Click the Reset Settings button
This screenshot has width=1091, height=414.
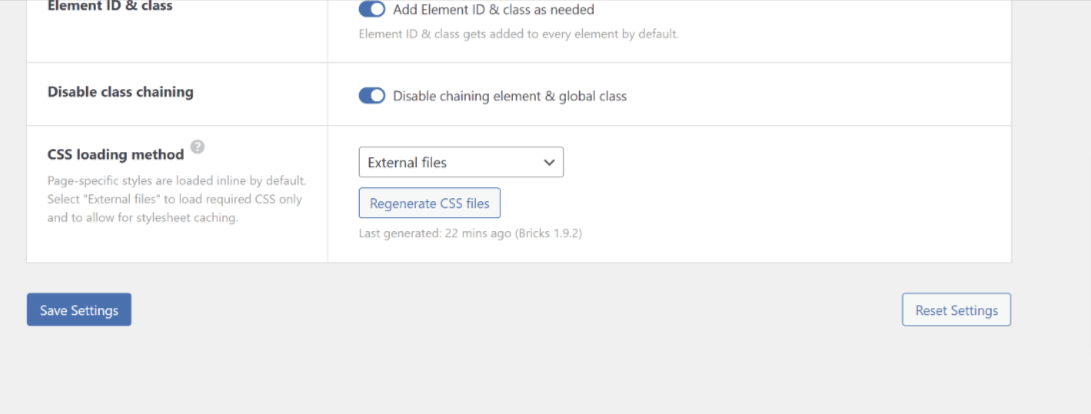pos(956,310)
